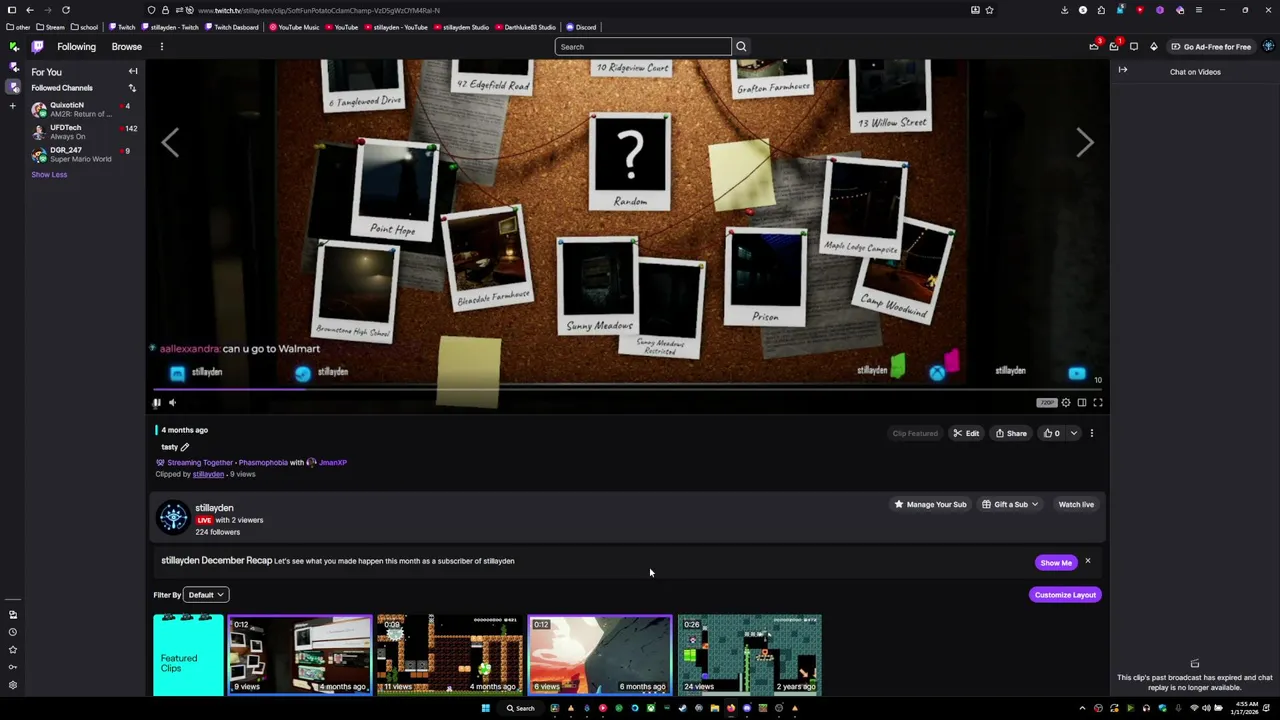Open the Get Bits icon
This screenshot has height=720, width=1280.
(x=1153, y=47)
